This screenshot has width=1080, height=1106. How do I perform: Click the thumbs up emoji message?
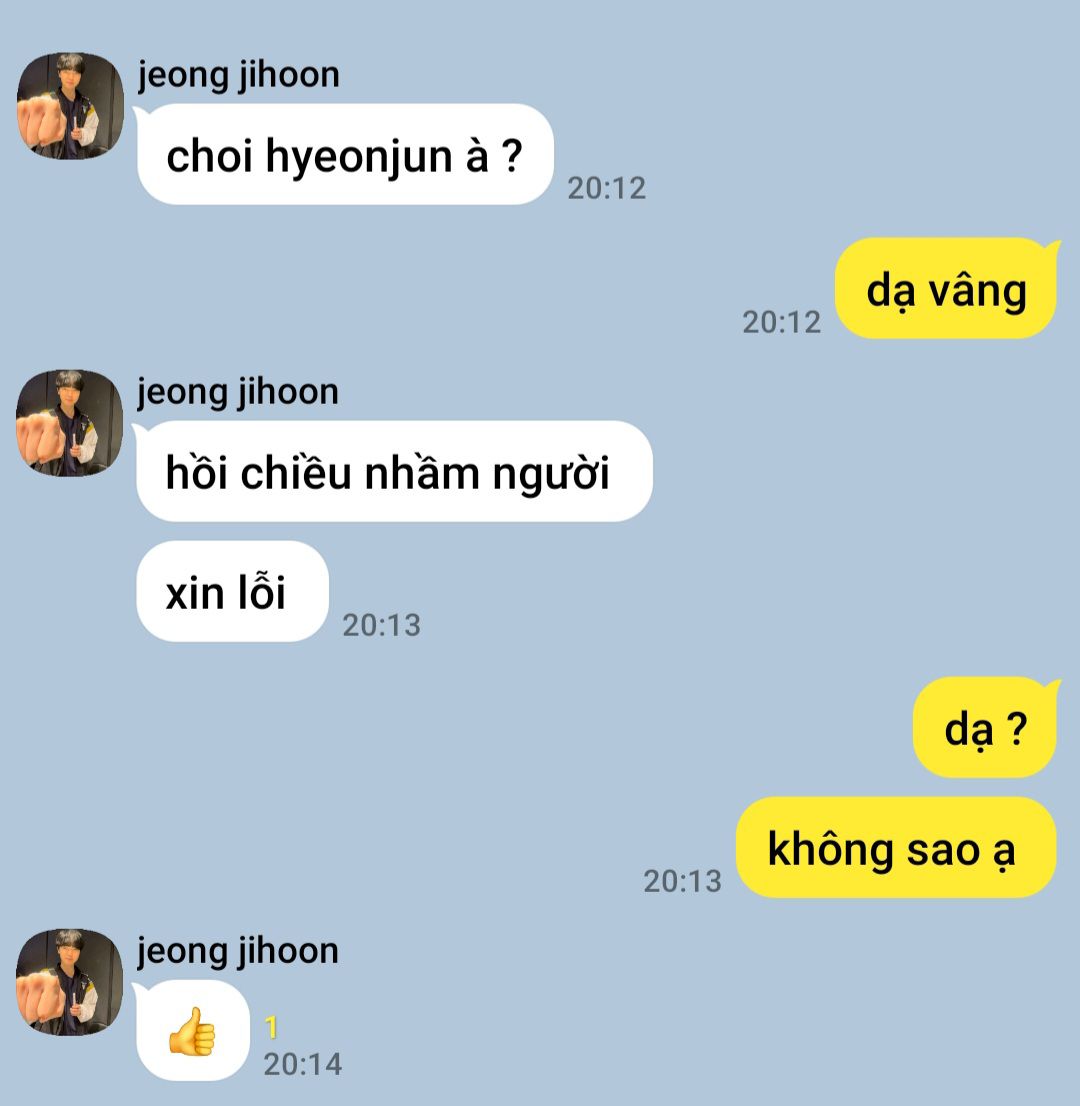193,1031
